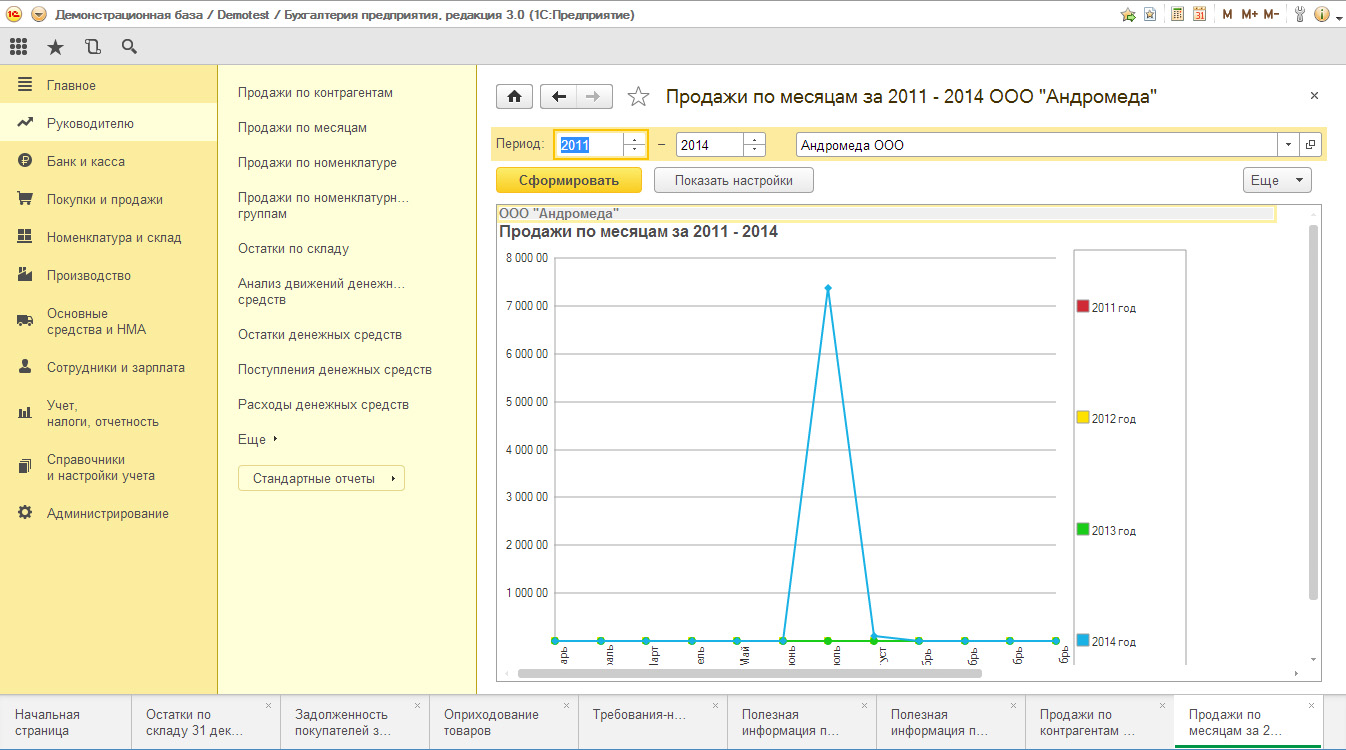Click the end year field 2014
The height and width of the screenshot is (750, 1346).
tap(710, 145)
